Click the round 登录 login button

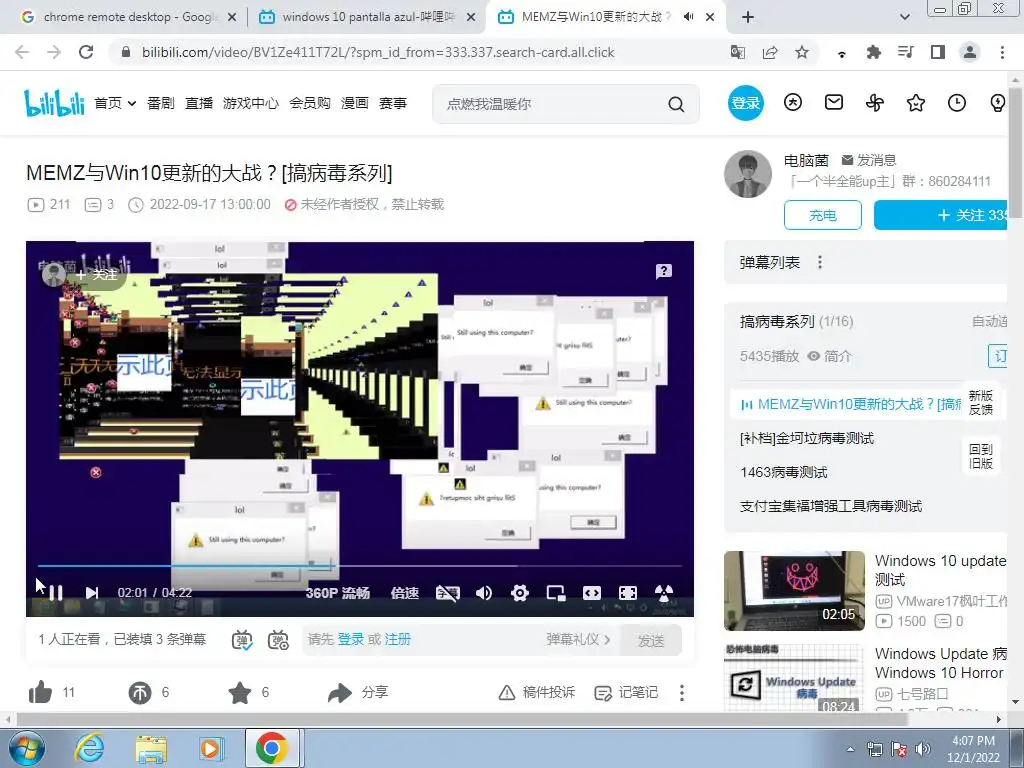click(746, 103)
